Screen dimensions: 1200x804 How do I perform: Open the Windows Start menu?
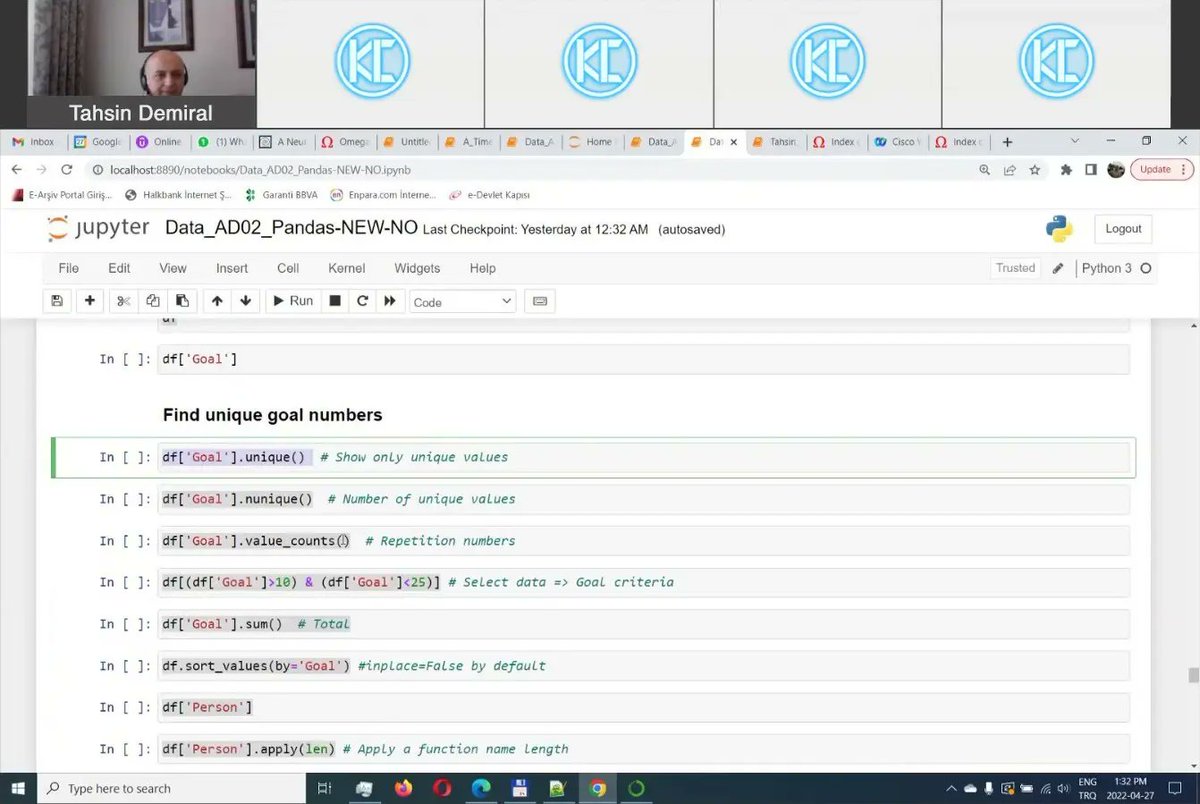[x=18, y=788]
